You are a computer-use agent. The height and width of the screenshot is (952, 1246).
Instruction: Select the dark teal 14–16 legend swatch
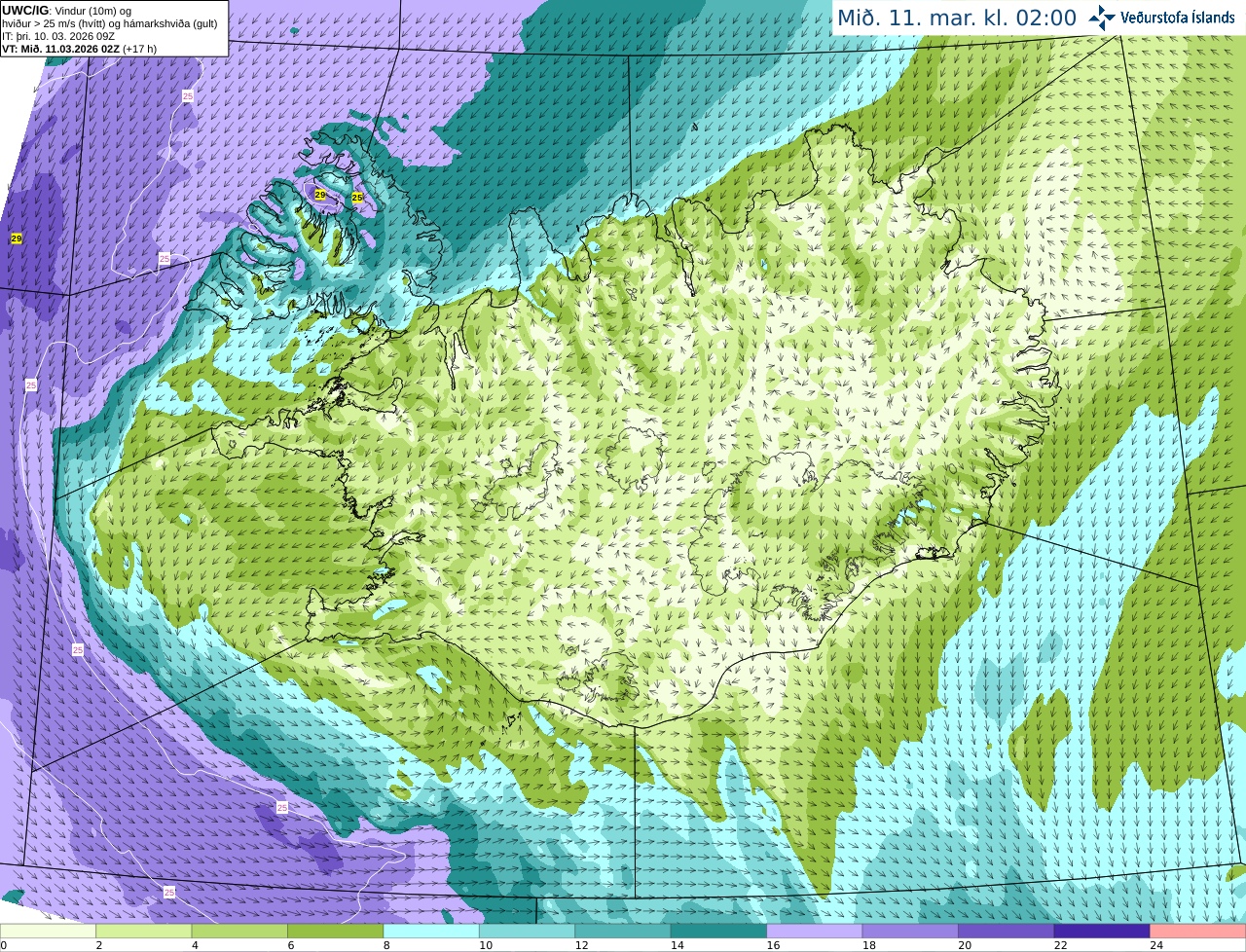tap(719, 932)
